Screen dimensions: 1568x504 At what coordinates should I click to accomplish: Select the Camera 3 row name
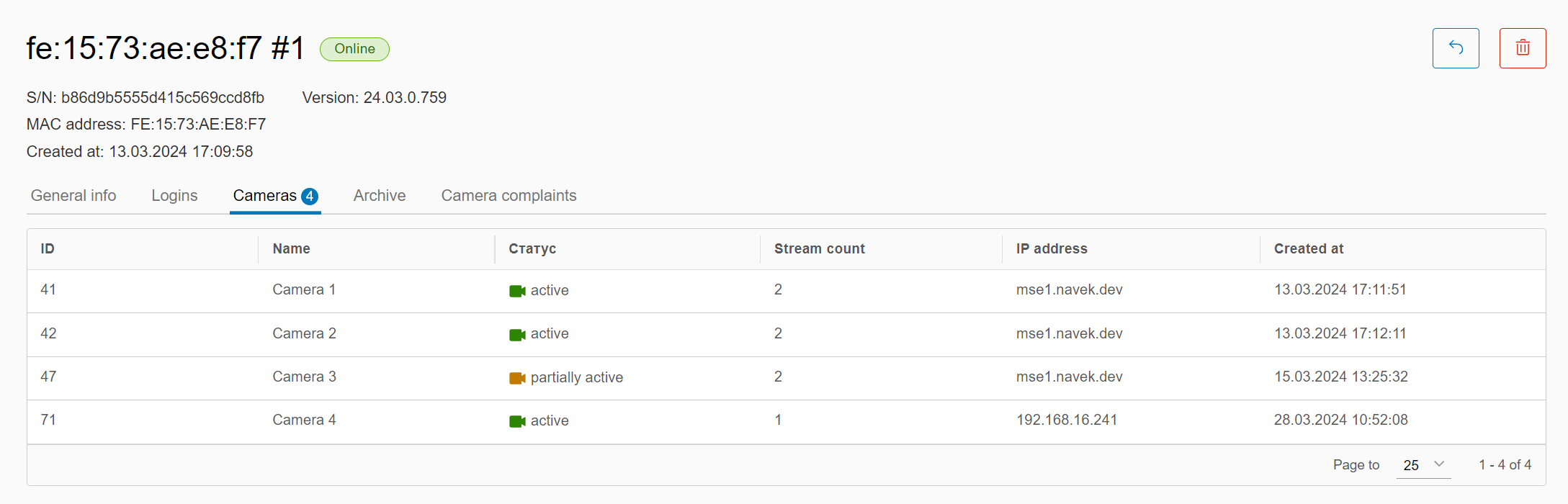tap(304, 377)
